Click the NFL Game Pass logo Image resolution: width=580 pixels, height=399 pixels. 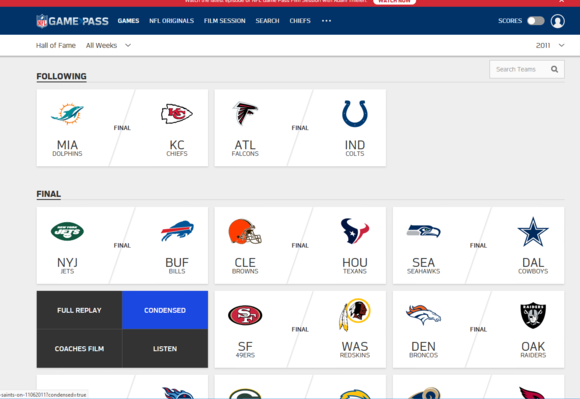pos(72,21)
